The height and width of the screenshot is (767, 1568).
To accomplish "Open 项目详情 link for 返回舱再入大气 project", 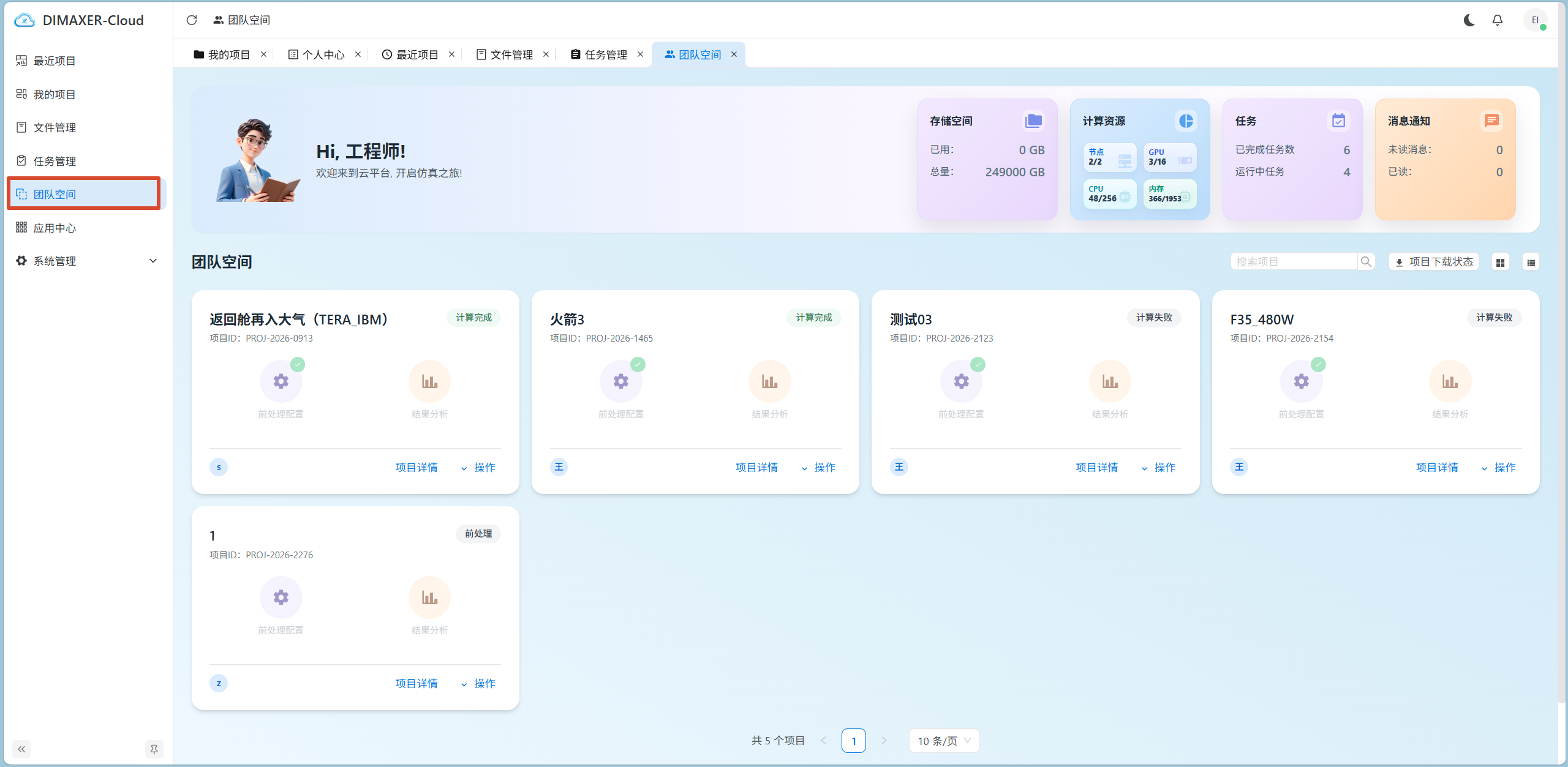I will (417, 468).
